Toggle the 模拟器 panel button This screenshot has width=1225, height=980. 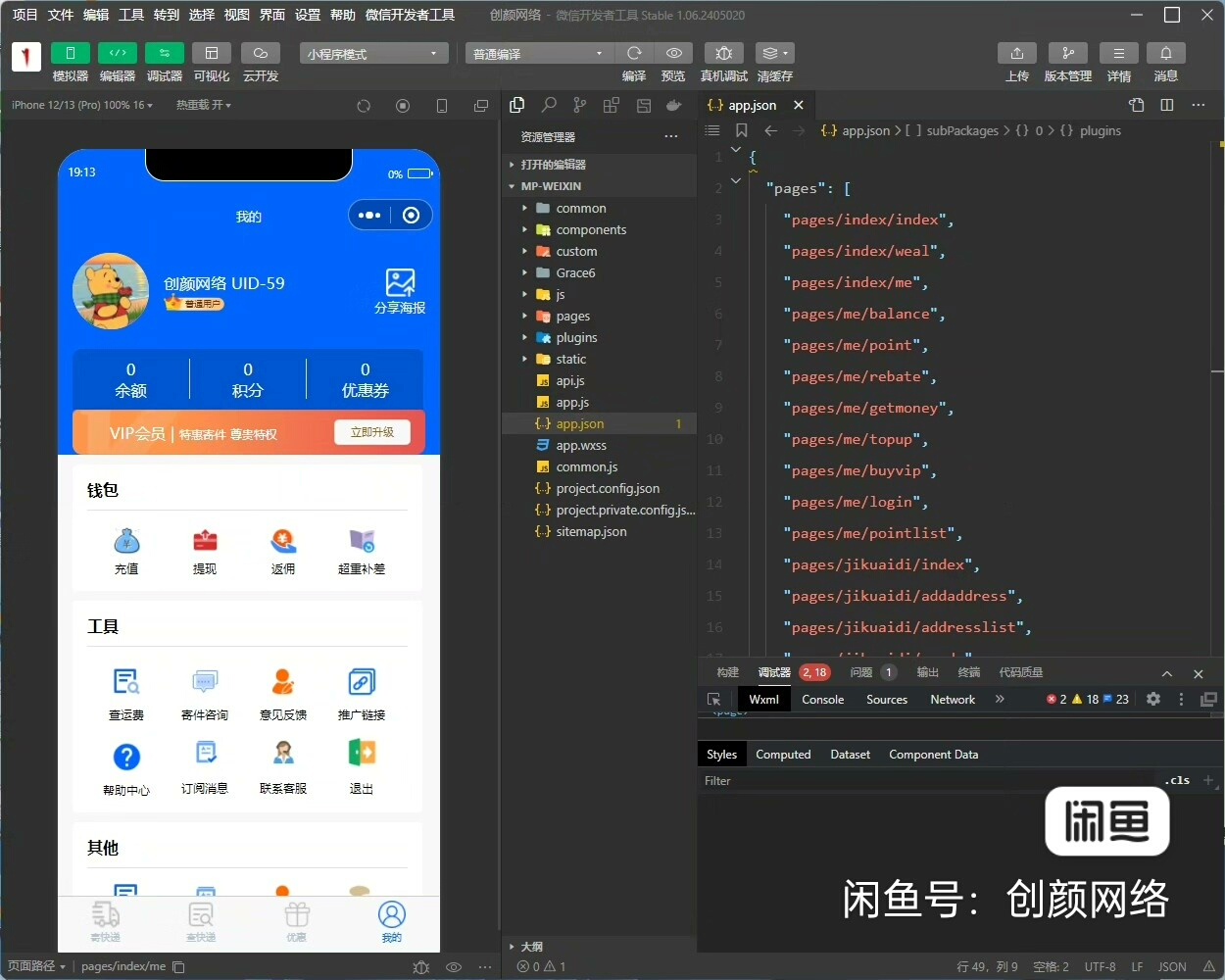tap(71, 53)
